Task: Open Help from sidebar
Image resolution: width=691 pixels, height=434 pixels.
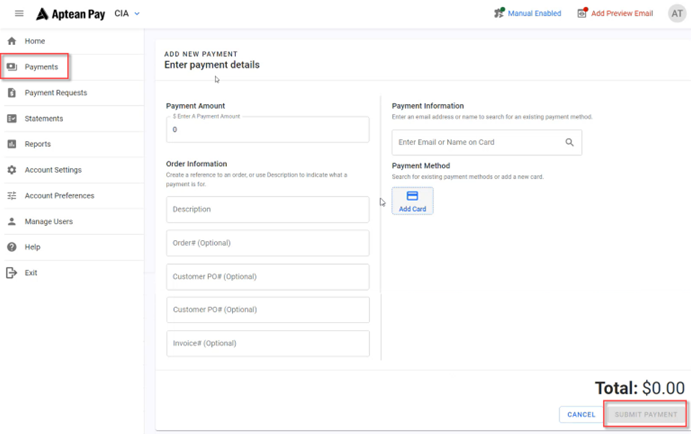Action: pos(32,247)
